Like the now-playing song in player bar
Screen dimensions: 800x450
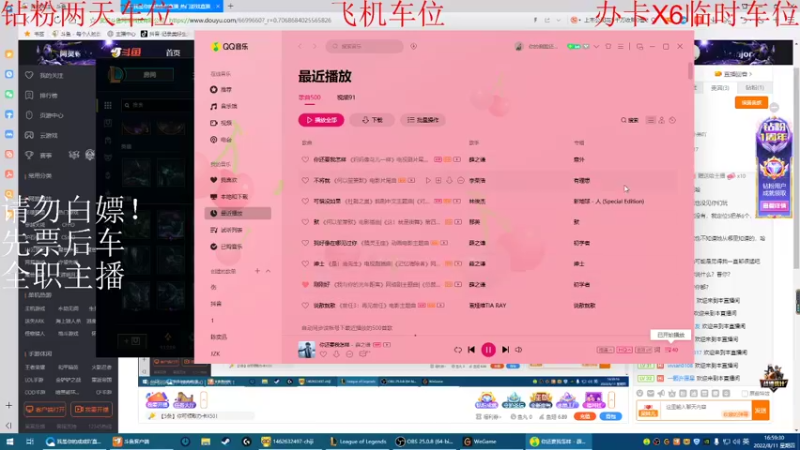pyautogui.click(x=323, y=354)
